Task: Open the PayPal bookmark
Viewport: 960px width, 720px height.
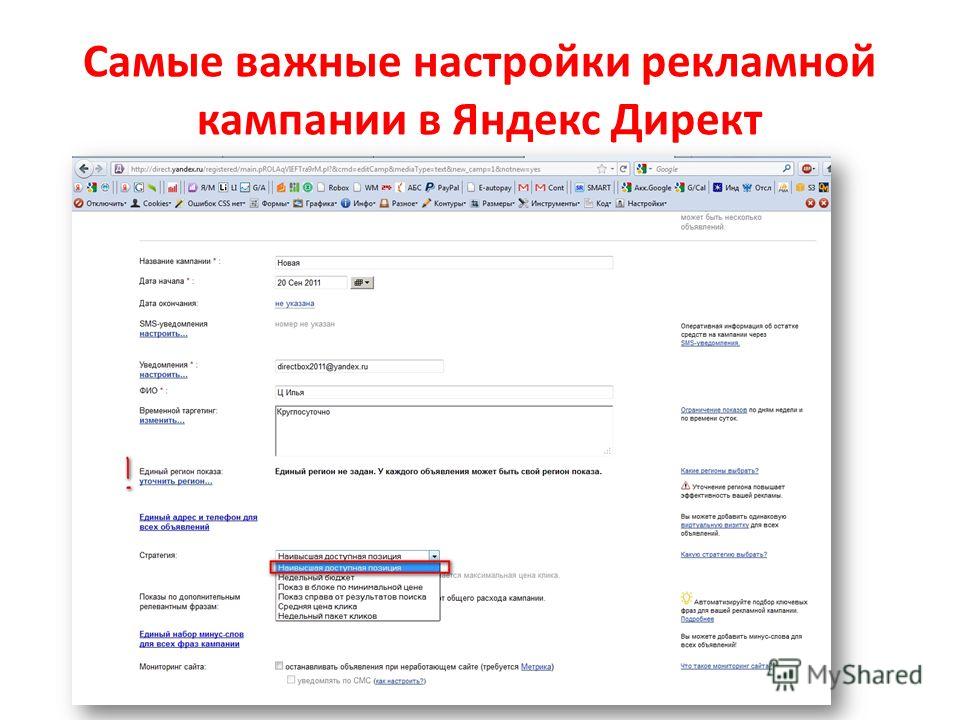Action: (442, 187)
